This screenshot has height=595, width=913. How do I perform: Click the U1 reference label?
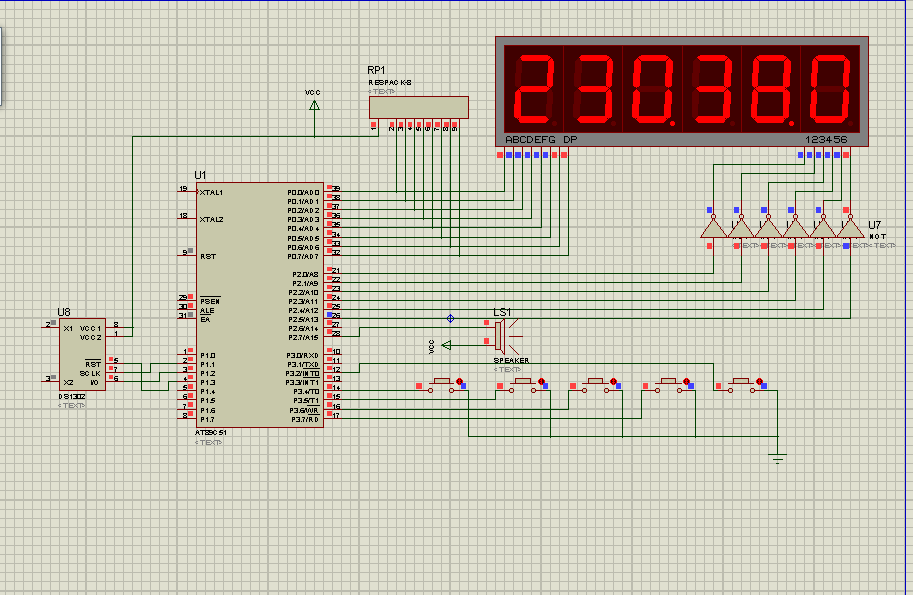tap(200, 175)
